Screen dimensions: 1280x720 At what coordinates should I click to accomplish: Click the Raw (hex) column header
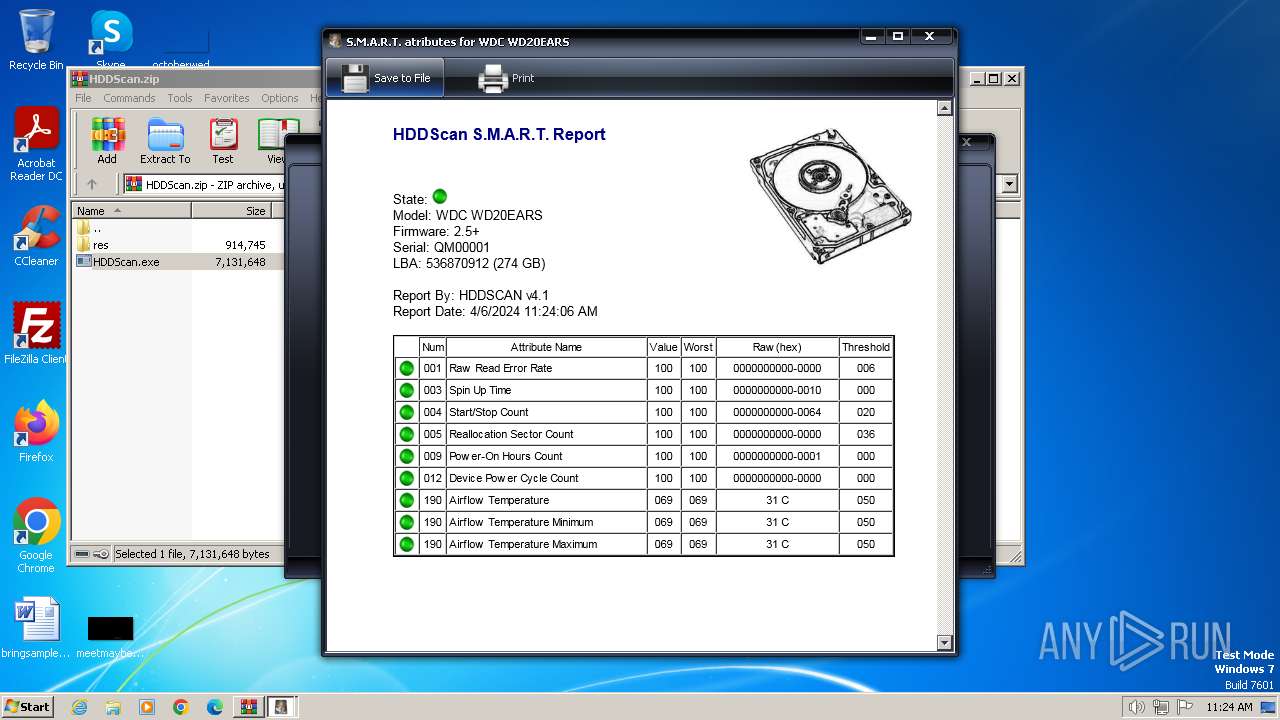click(x=777, y=347)
